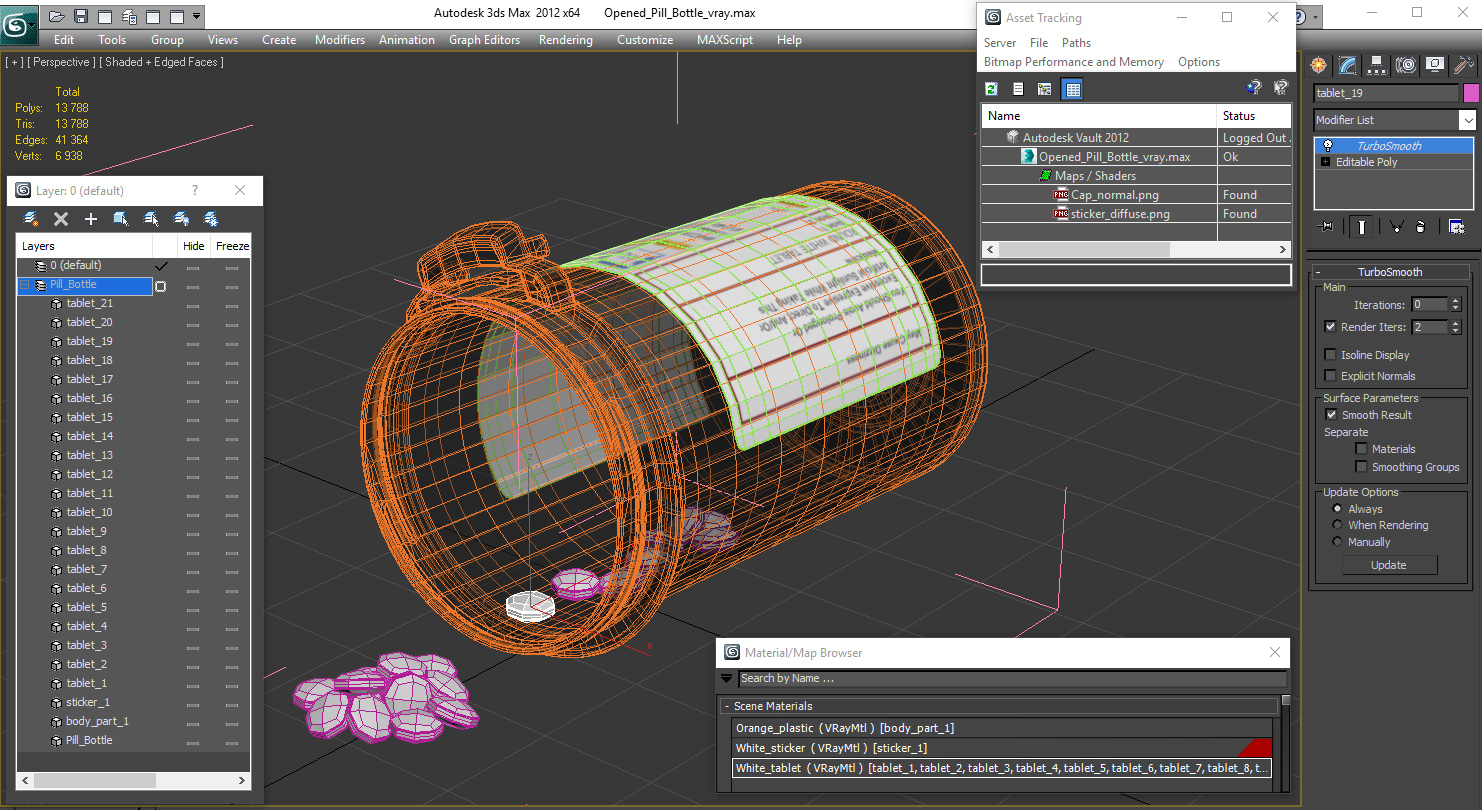Screen dimensions: 1482x810
Task: Collapse the Scene Materials group
Action: pyautogui.click(x=727, y=706)
